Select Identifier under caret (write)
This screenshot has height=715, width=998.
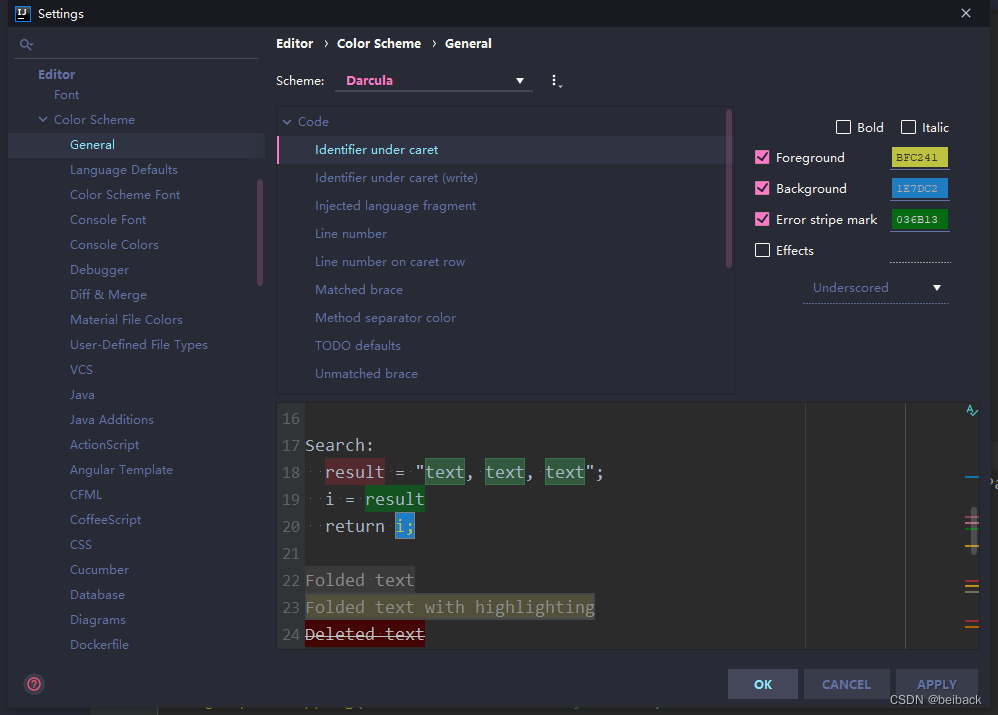click(x=396, y=178)
